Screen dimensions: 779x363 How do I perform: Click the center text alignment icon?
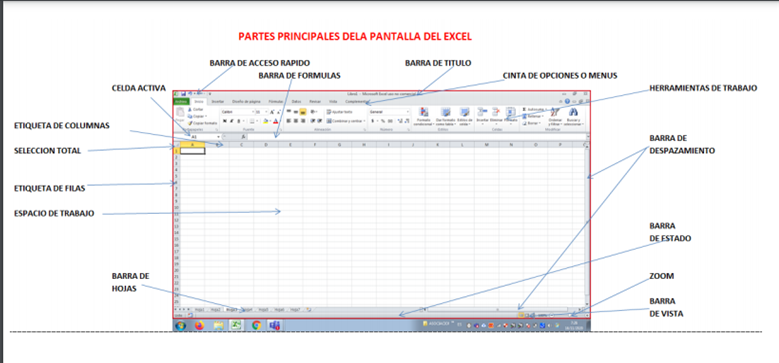(296, 121)
